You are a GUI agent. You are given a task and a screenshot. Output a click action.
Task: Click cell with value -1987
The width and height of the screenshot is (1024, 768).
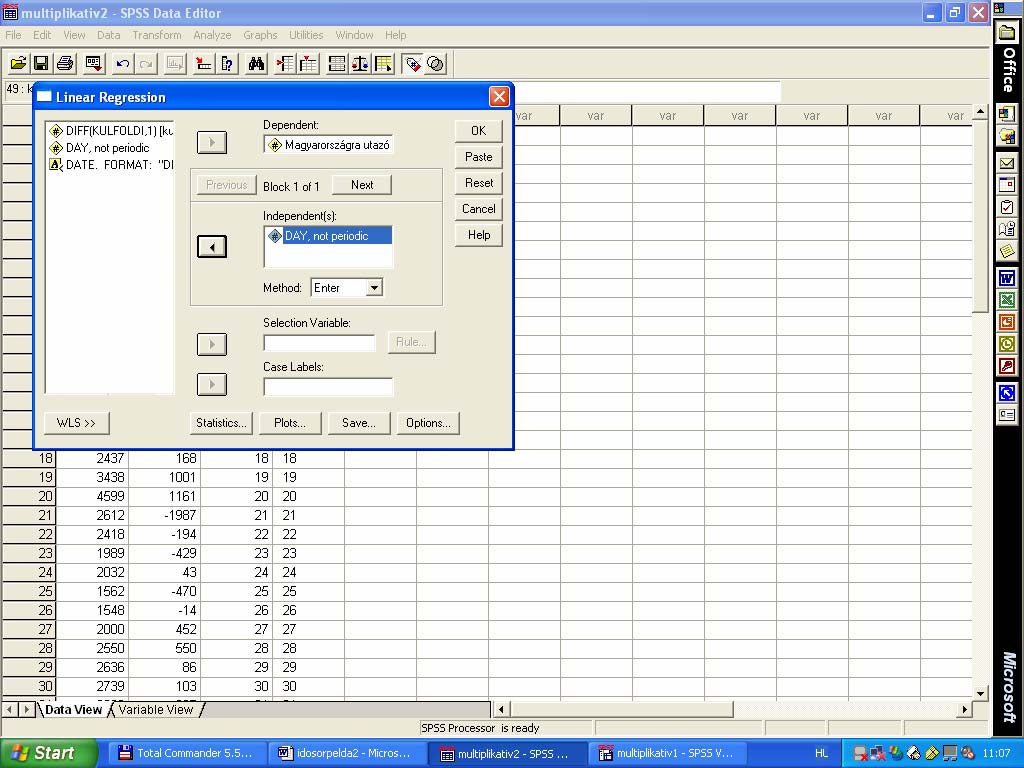pyautogui.click(x=165, y=515)
